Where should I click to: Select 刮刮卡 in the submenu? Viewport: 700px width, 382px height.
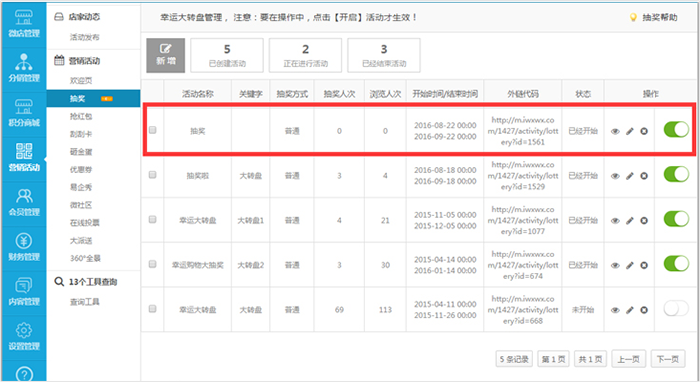click(81, 134)
